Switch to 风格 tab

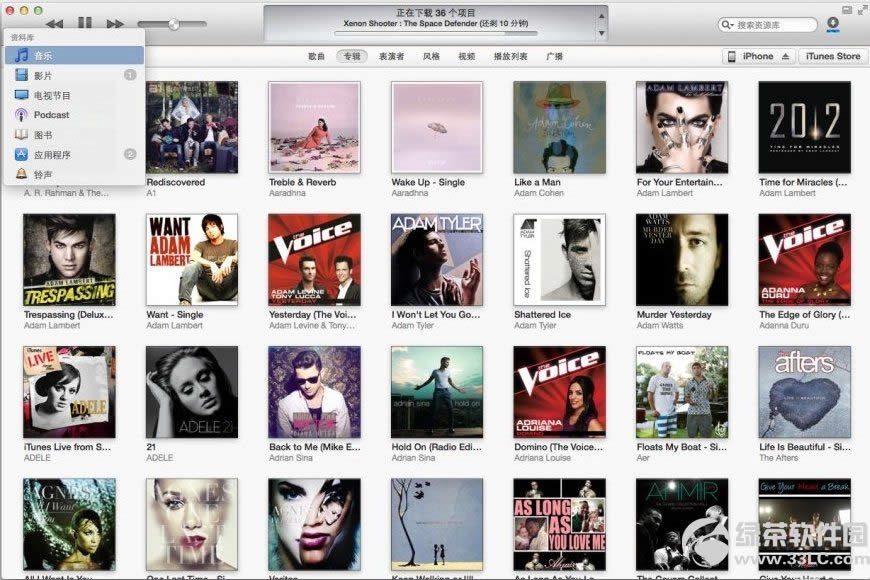[x=431, y=56]
